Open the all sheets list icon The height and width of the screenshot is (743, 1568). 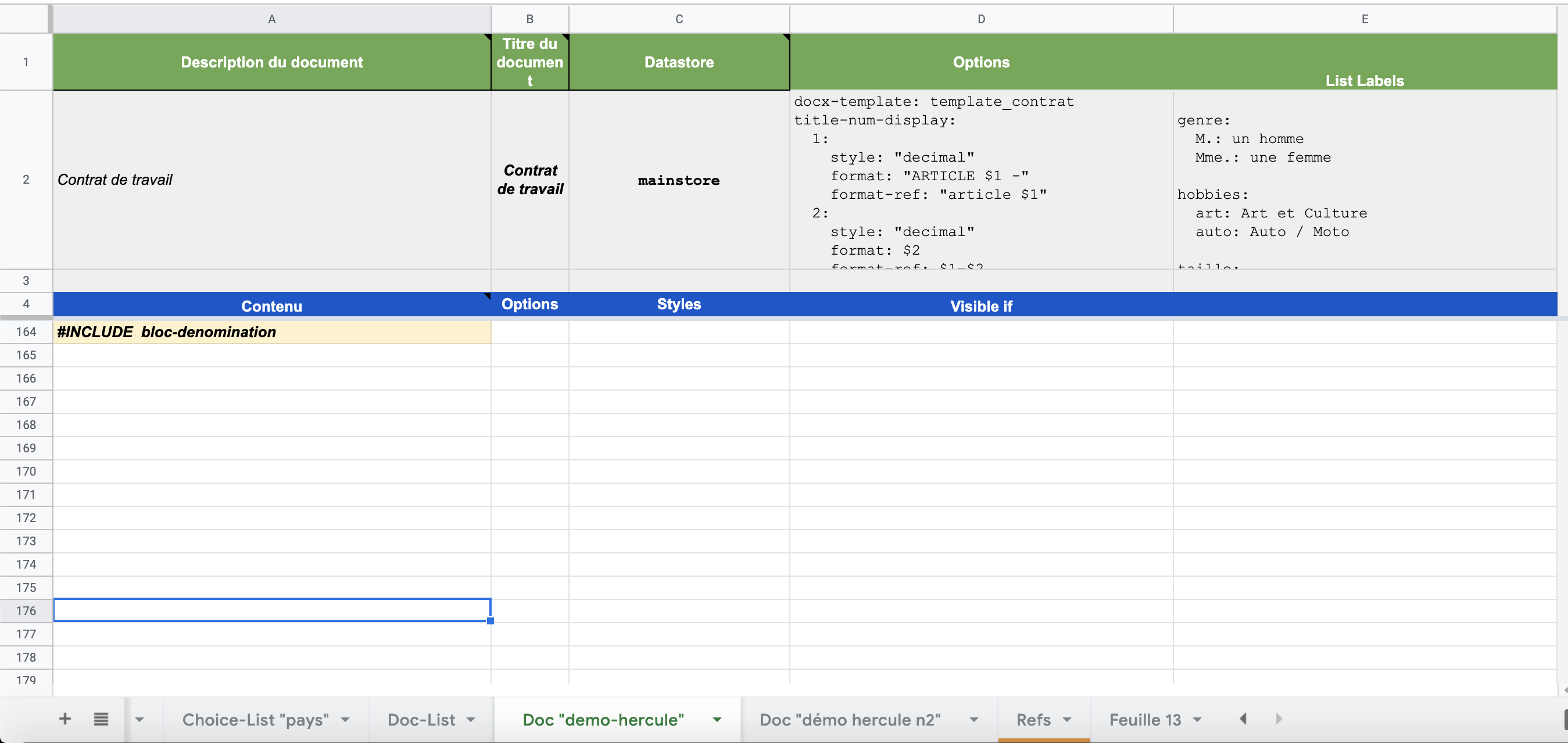click(101, 719)
